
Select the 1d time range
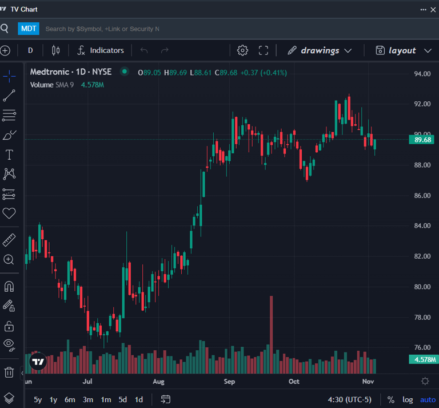click(139, 399)
